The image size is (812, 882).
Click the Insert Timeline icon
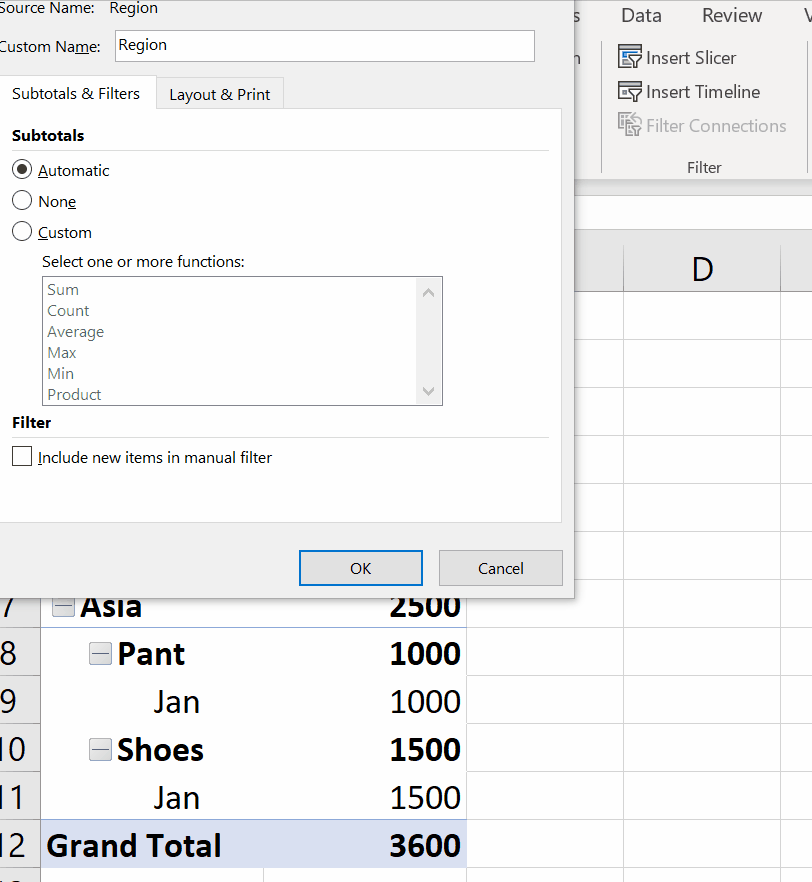point(629,91)
